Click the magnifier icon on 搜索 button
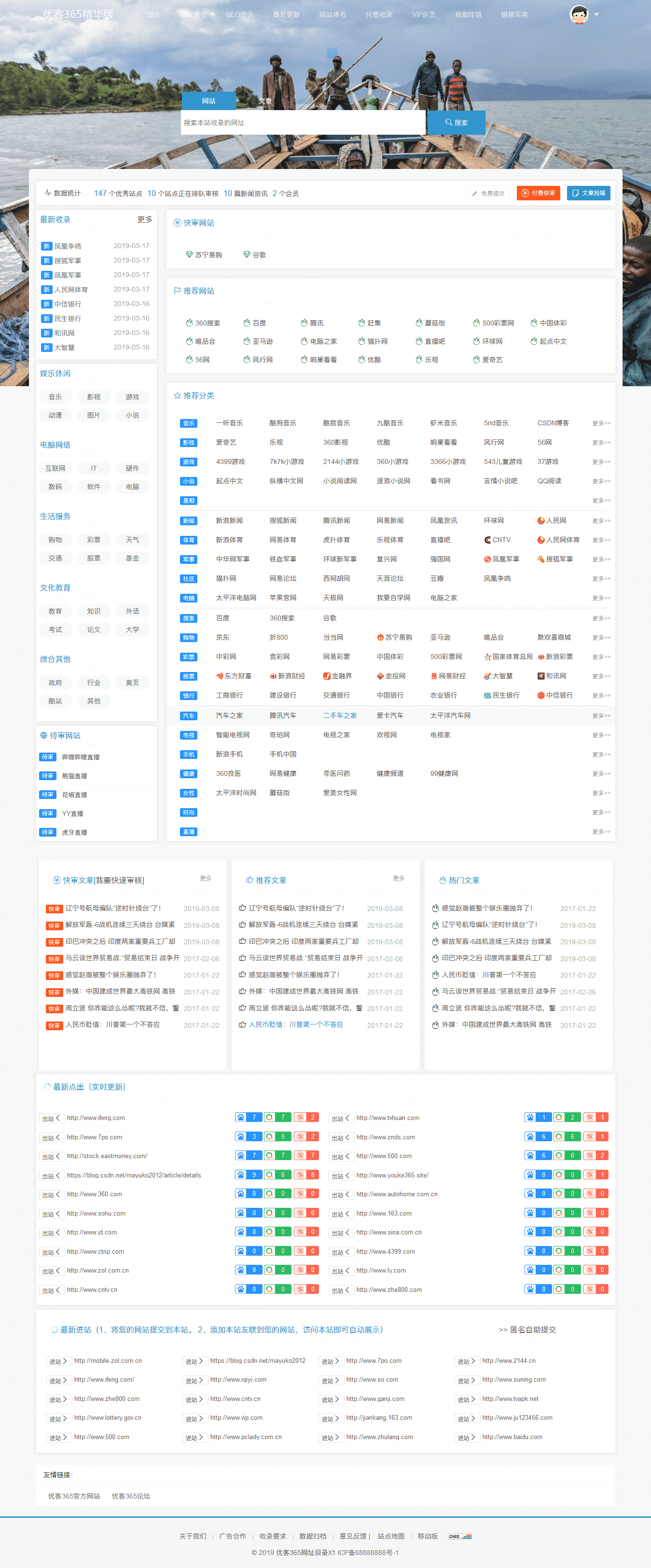 coord(448,122)
